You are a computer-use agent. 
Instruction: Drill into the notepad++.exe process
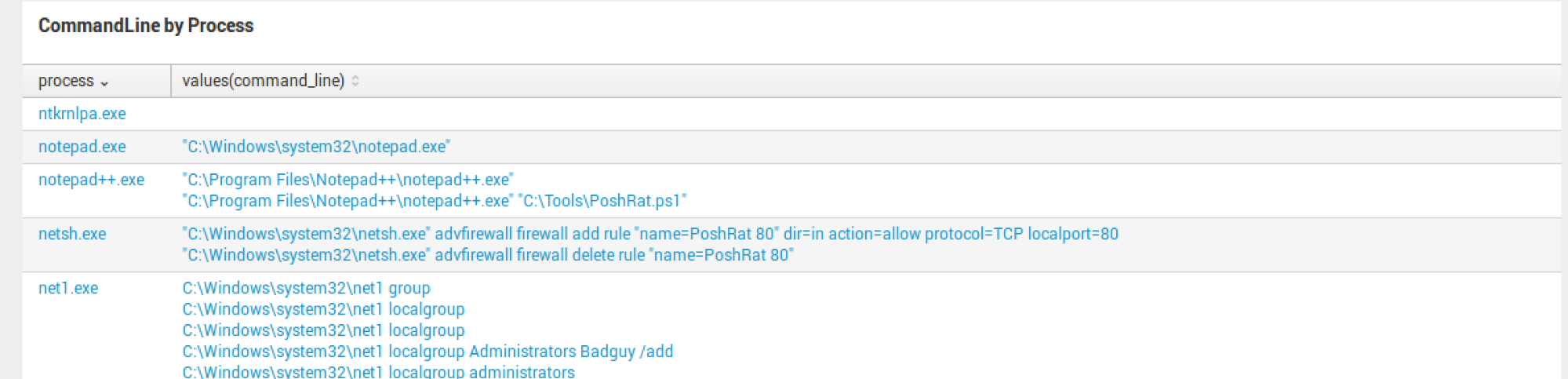91,180
